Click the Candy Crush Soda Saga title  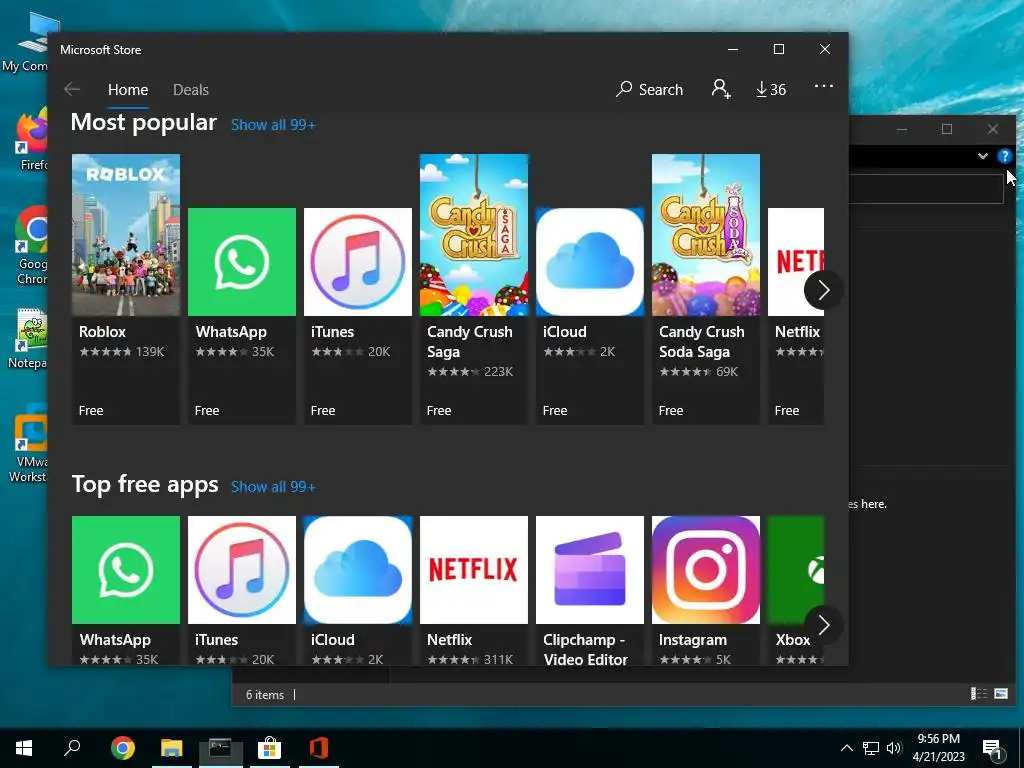[x=701, y=342]
